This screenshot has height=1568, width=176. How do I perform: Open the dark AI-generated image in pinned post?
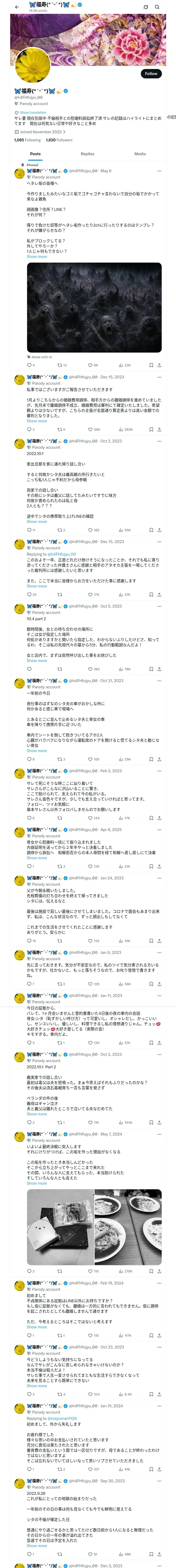(x=94, y=307)
